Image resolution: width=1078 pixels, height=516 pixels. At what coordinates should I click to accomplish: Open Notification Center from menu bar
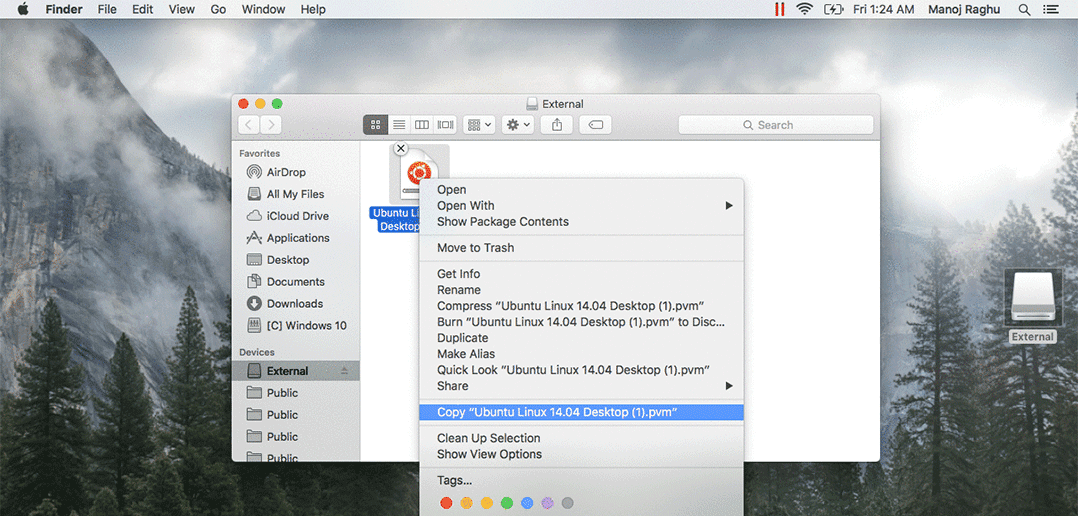[x=1050, y=10]
